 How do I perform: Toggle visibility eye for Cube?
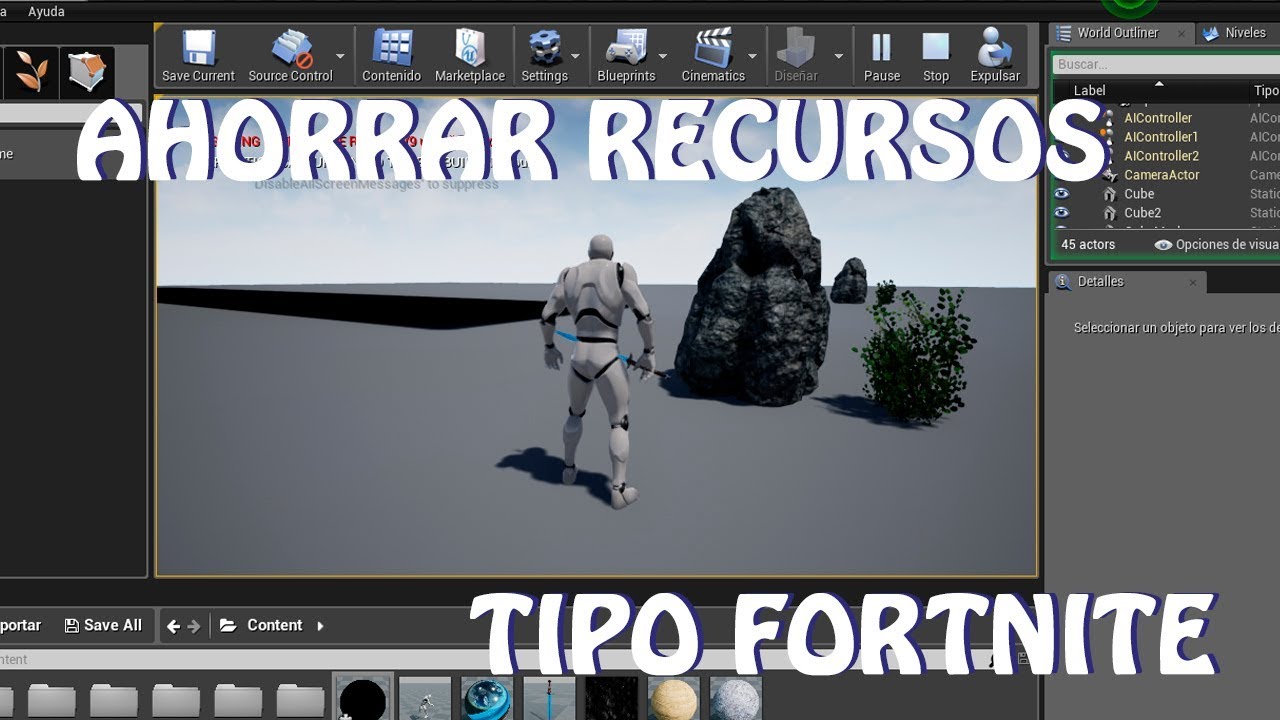tap(1061, 194)
